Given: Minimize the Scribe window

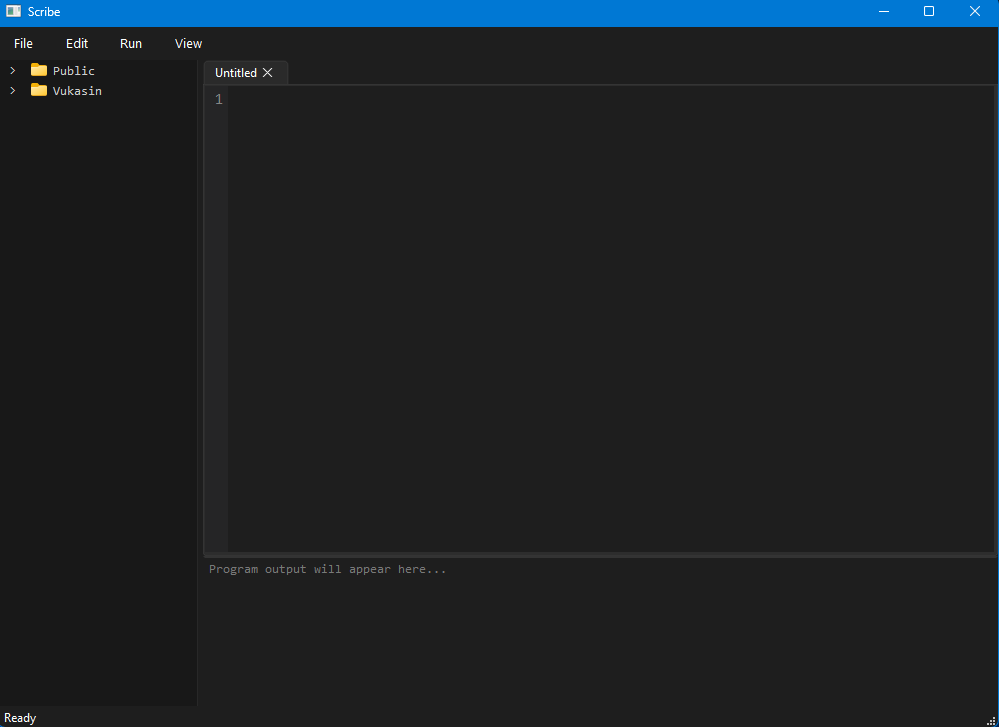Looking at the screenshot, I should tap(884, 11).
